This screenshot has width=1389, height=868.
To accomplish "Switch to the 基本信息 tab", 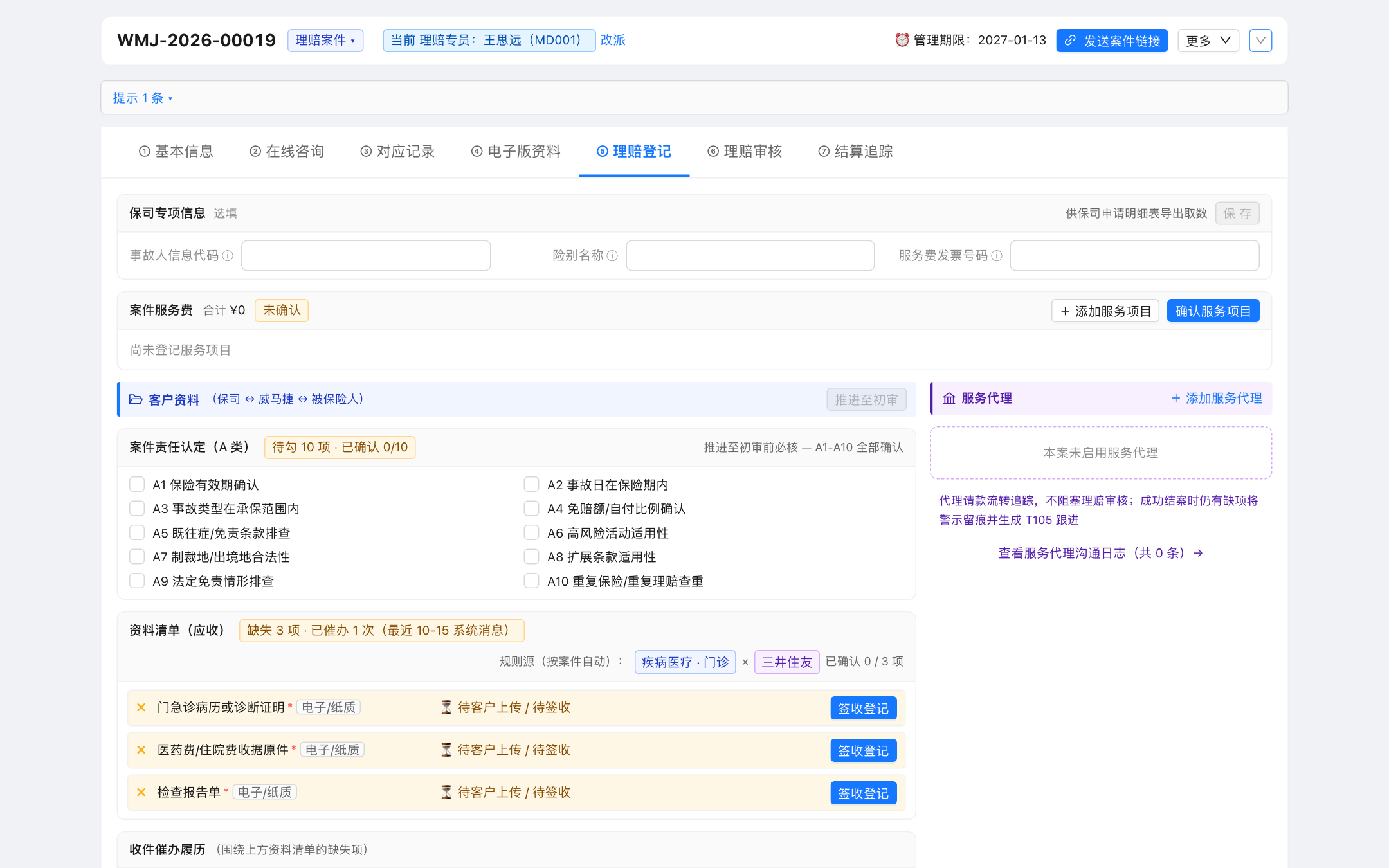I will (x=176, y=151).
